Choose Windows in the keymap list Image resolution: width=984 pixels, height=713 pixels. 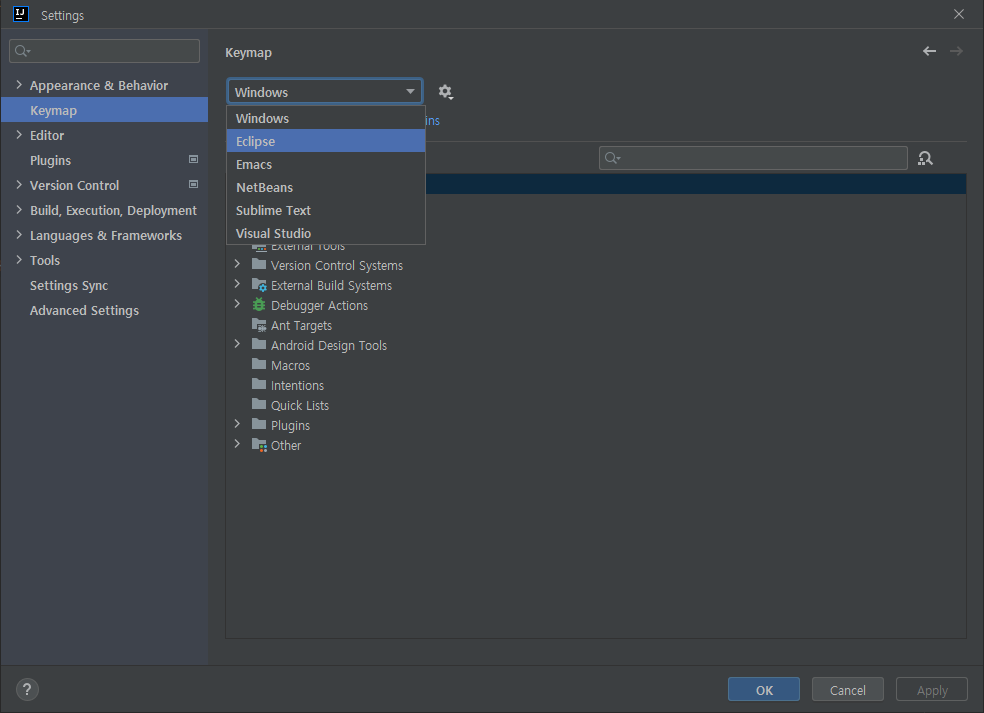(326, 118)
